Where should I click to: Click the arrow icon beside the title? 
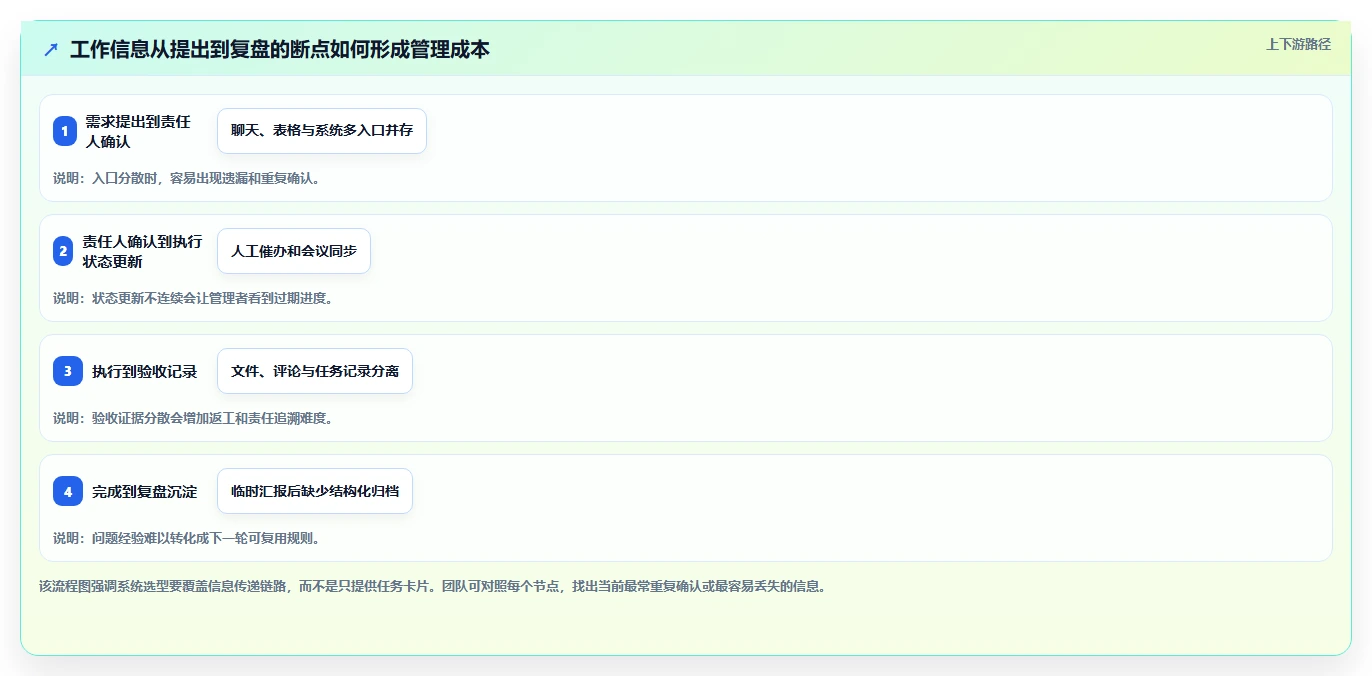click(51, 49)
